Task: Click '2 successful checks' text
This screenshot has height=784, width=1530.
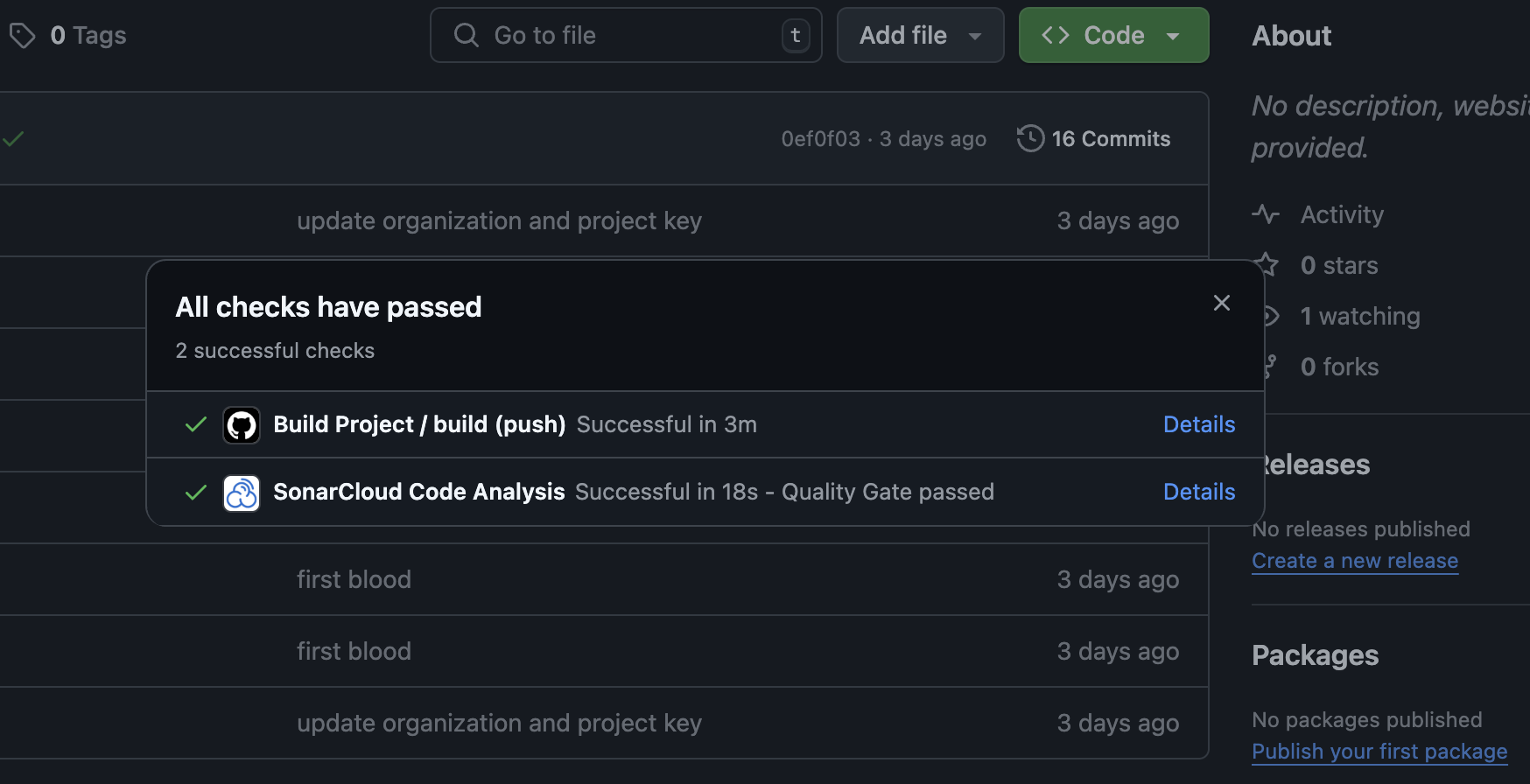Action: pyautogui.click(x=275, y=350)
